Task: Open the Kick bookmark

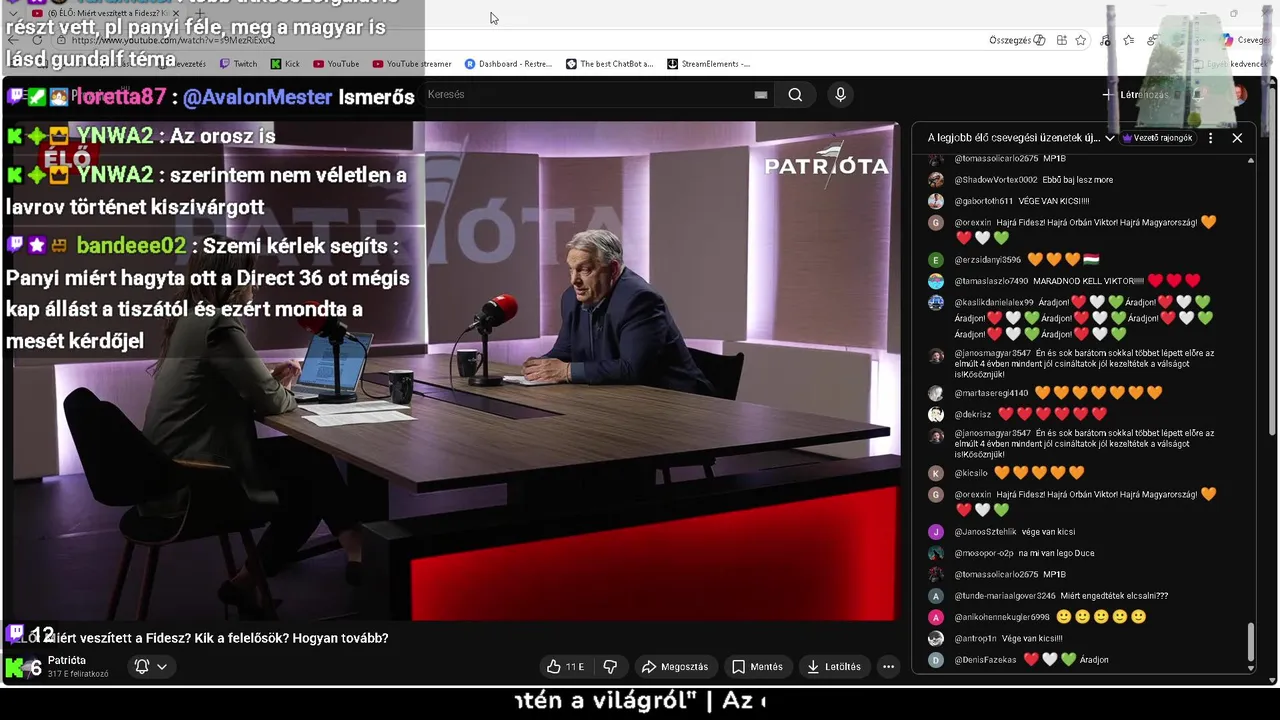Action: coord(285,64)
